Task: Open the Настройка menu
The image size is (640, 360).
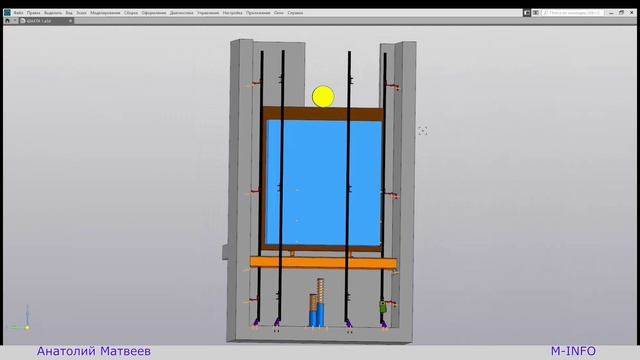Action: coord(233,13)
